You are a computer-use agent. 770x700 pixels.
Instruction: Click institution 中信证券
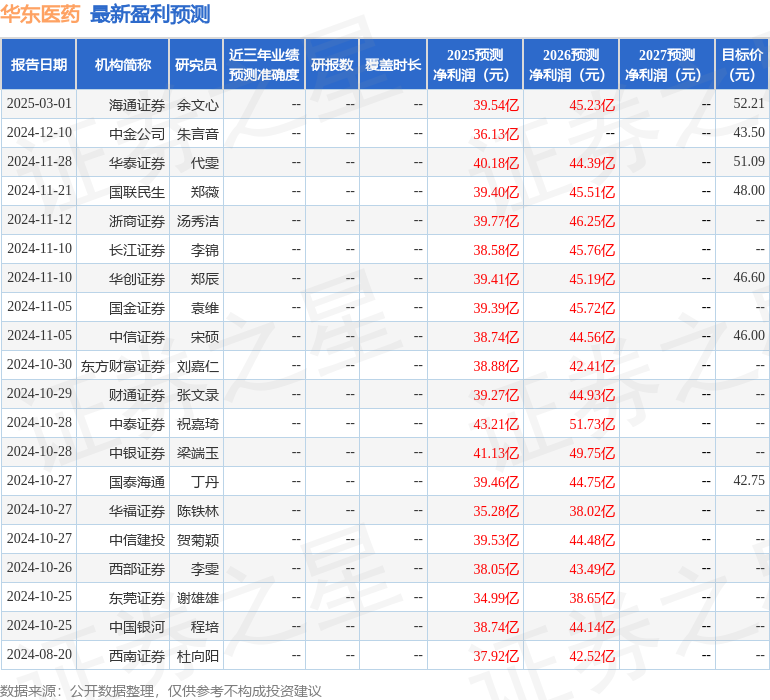tap(137, 336)
